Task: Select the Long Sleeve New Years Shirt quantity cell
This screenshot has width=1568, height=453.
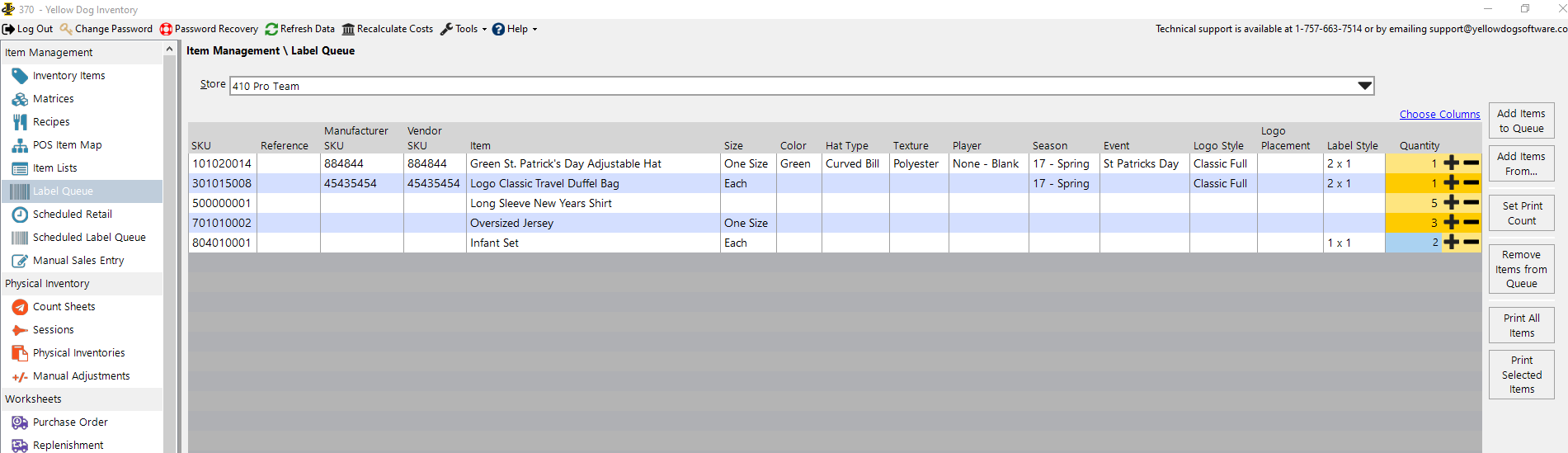Action: click(1413, 203)
